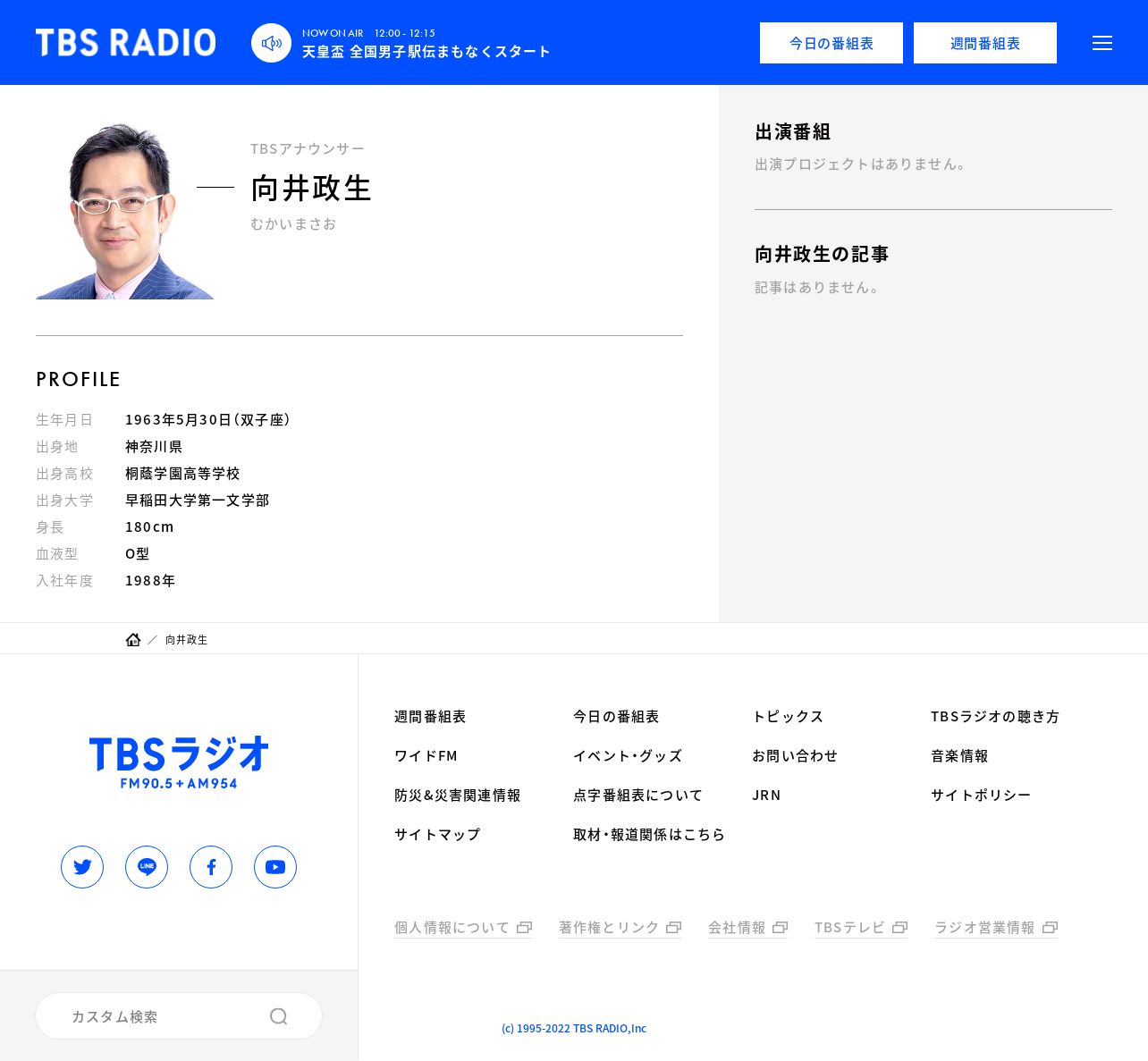1148x1061 pixels.
Task: Click the search magnifier icon
Action: 279,1016
